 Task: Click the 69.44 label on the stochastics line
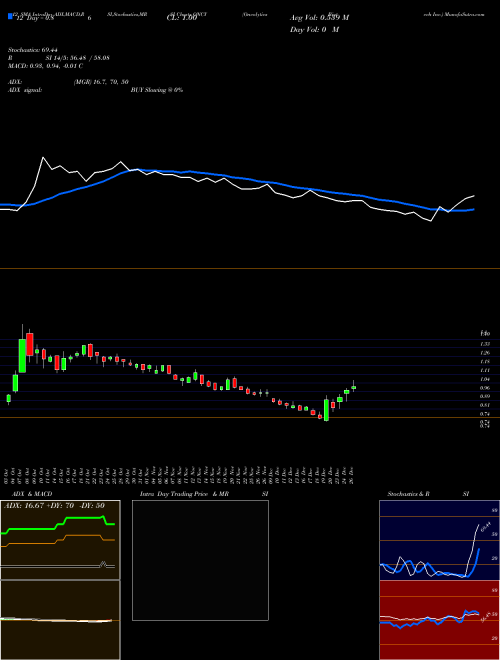[x=486, y=527]
